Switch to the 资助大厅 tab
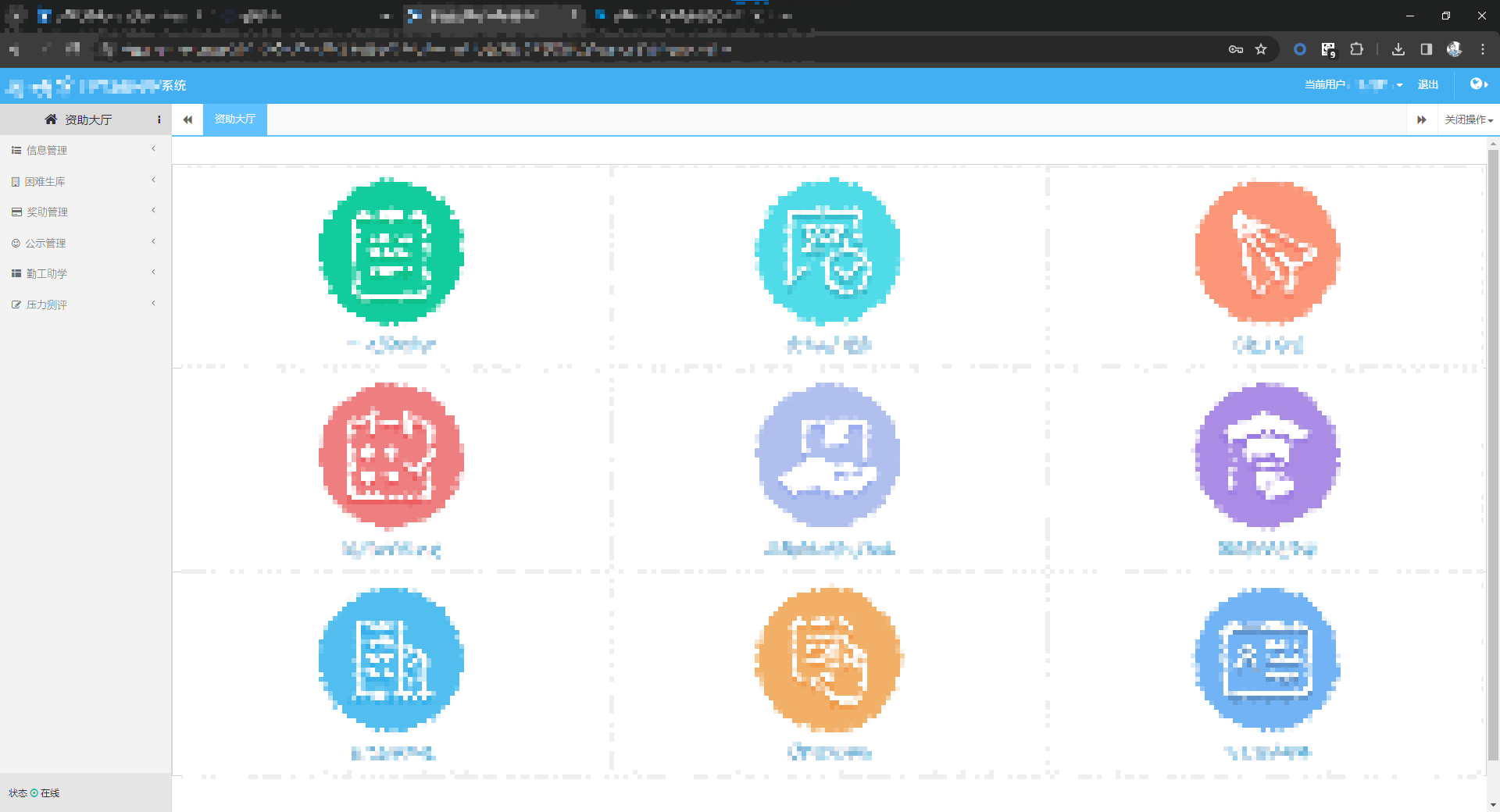This screenshot has height=812, width=1500. (235, 119)
